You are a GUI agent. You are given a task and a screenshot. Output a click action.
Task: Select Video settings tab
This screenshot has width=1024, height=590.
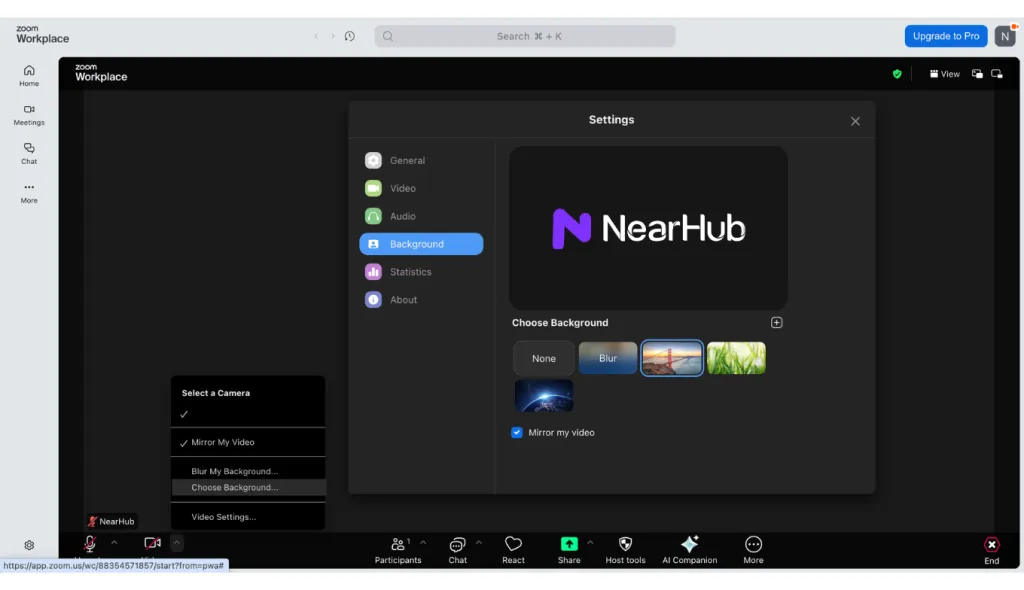(x=421, y=188)
